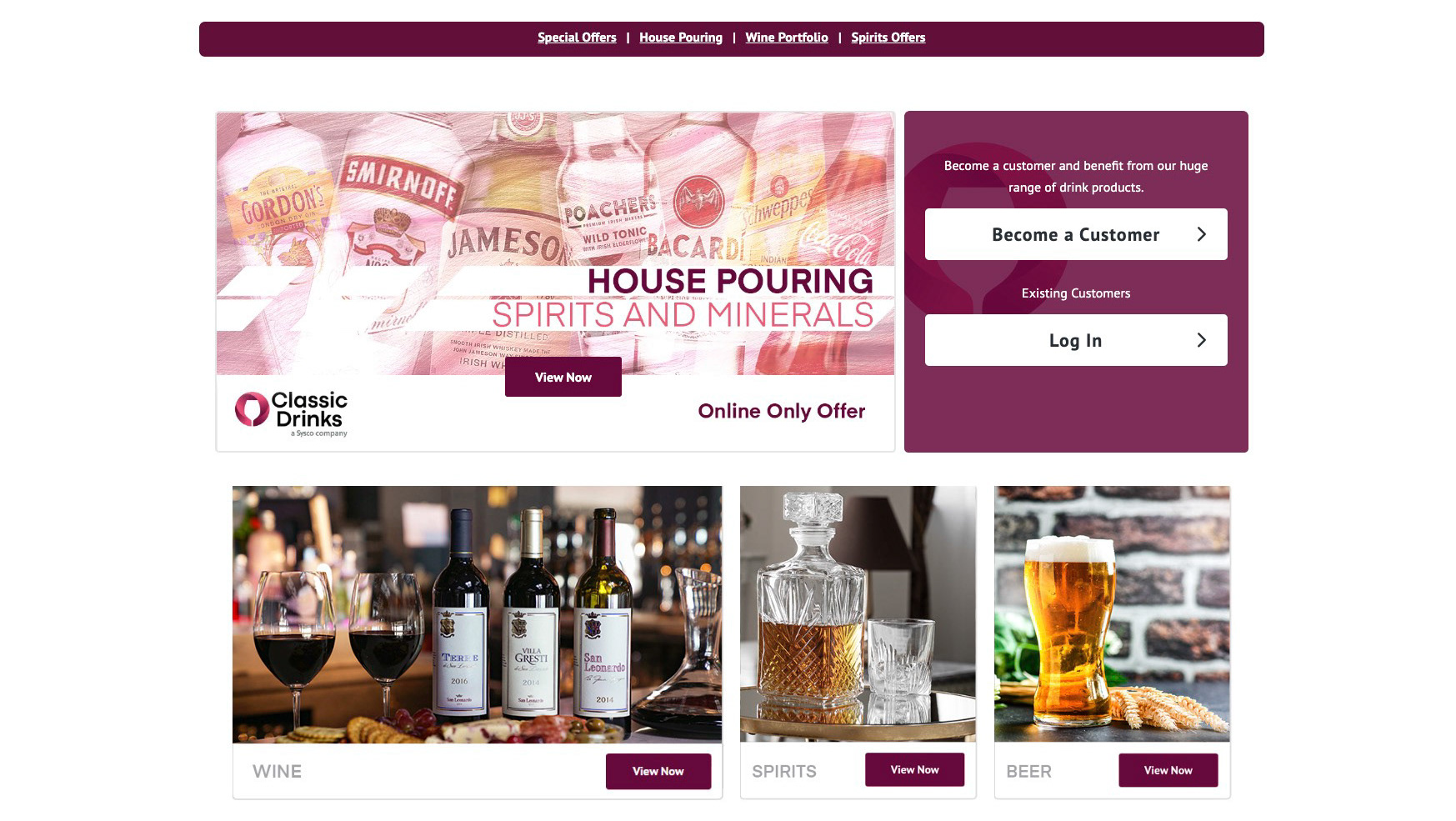
Task: Open the spirits decanter image
Action: [x=858, y=614]
